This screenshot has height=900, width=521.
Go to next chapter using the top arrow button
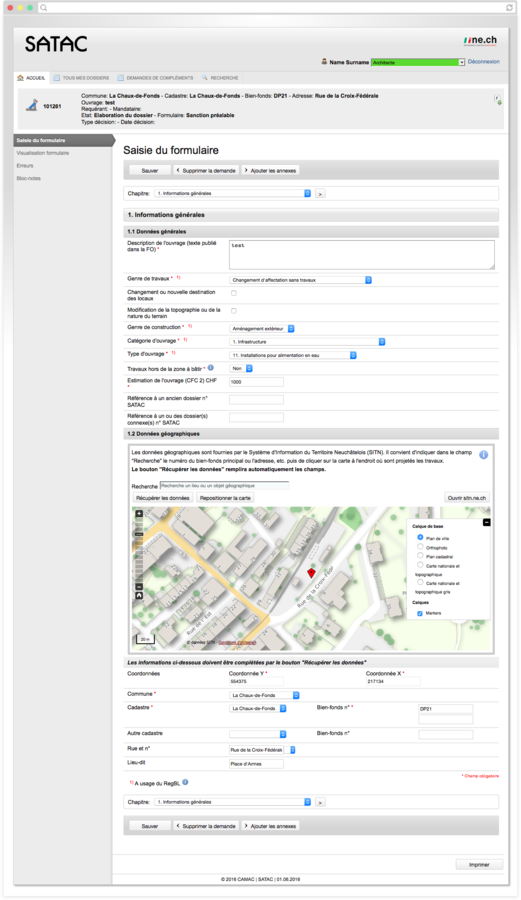pos(320,193)
